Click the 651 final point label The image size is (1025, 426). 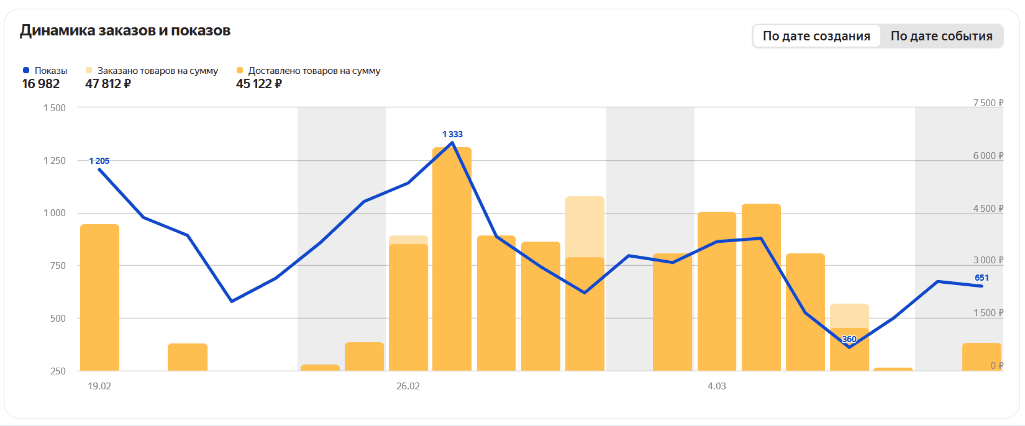pos(981,278)
